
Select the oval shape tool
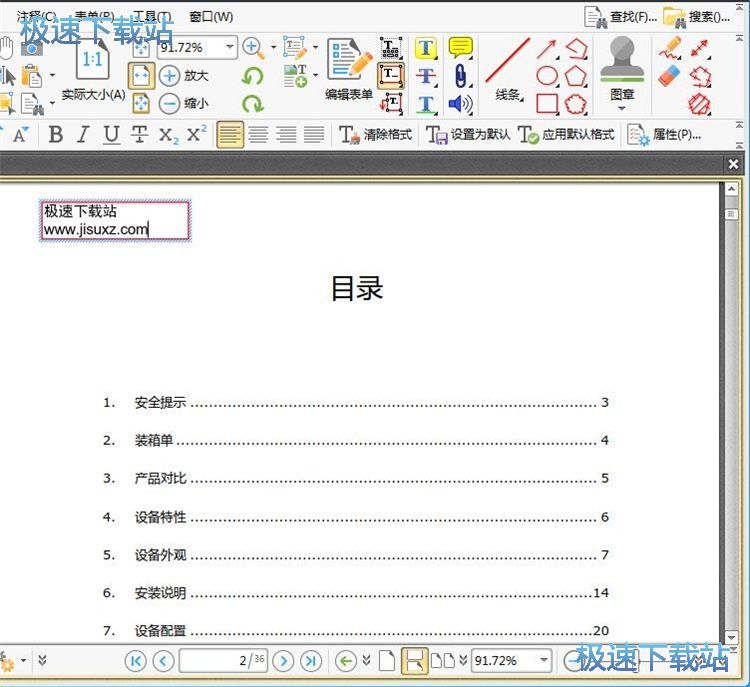click(x=547, y=76)
